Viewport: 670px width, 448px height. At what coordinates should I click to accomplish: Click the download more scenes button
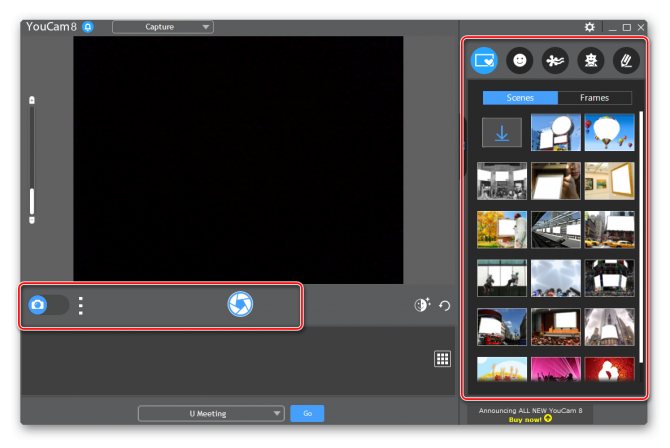502,133
